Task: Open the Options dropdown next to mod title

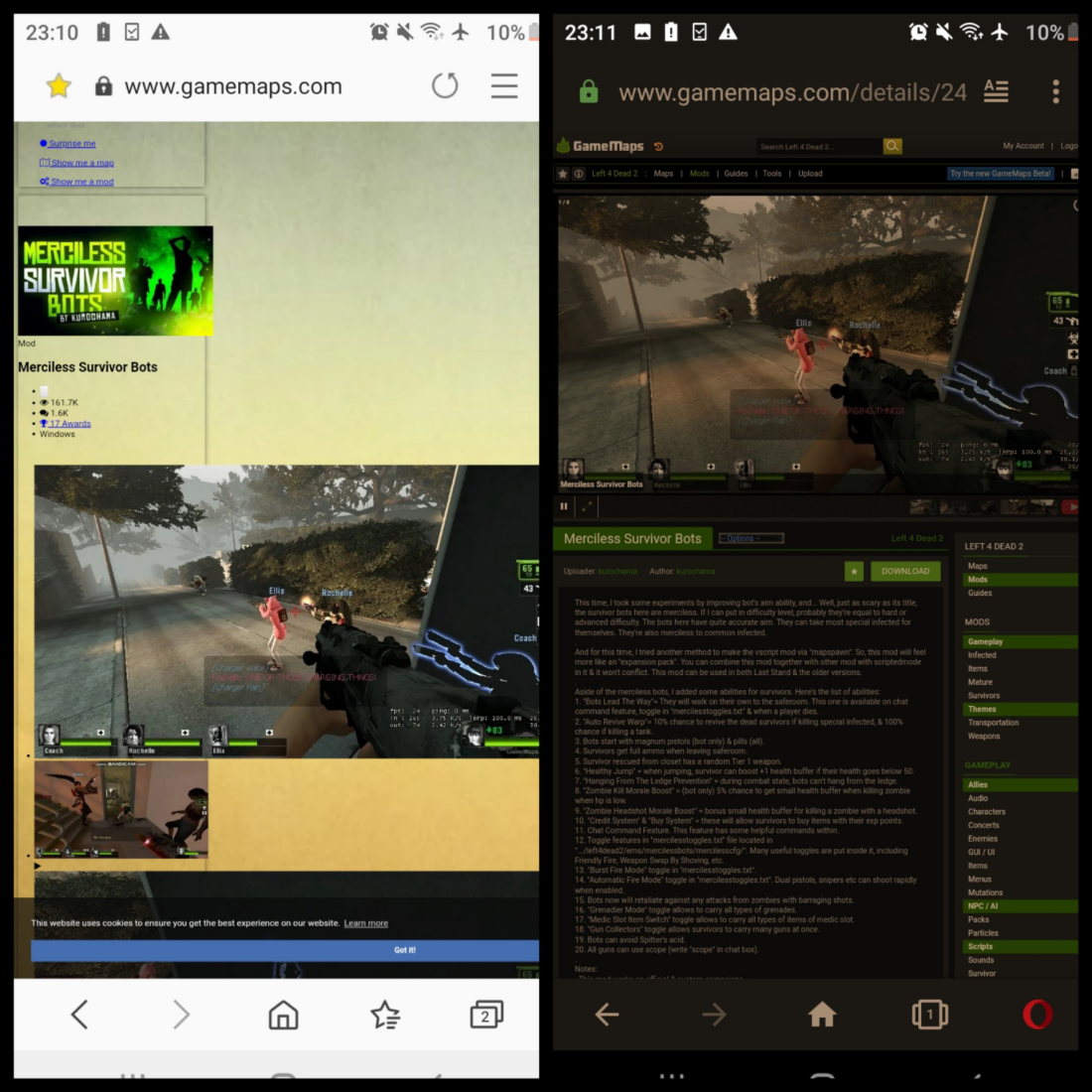Action: 751,537
